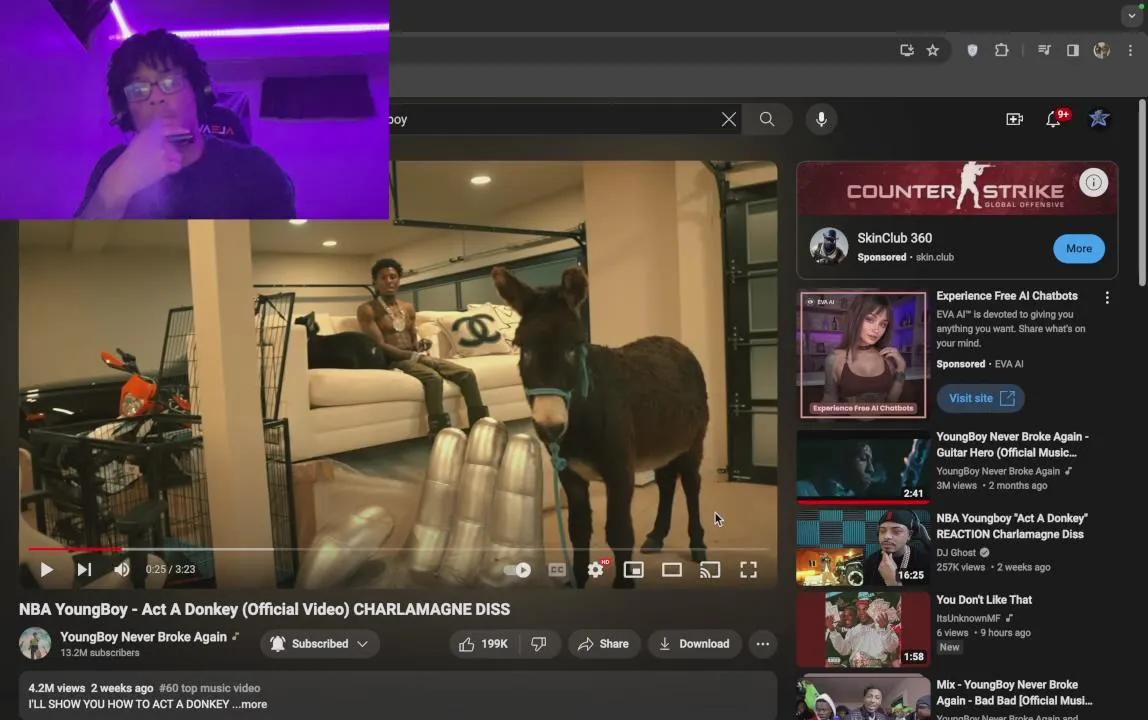Open YoungBoy Never Broke Again channel name

point(144,637)
